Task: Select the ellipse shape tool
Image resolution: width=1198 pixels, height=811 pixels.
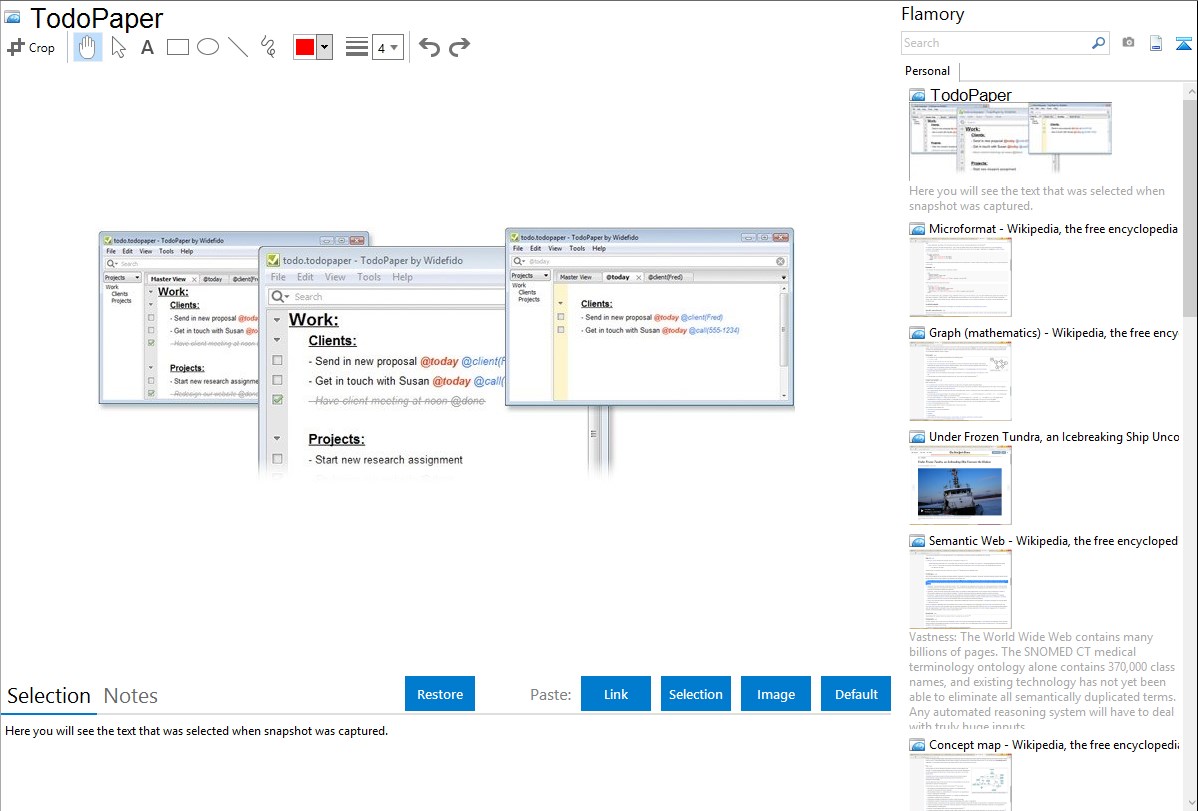Action: (208, 47)
